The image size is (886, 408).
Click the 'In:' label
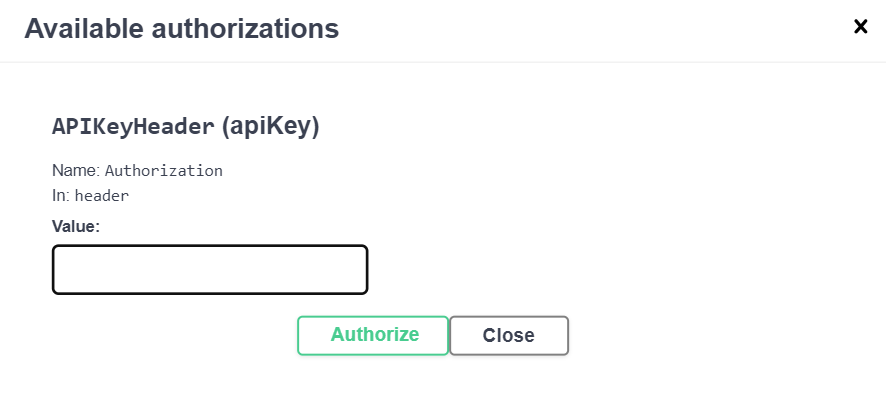click(61, 196)
